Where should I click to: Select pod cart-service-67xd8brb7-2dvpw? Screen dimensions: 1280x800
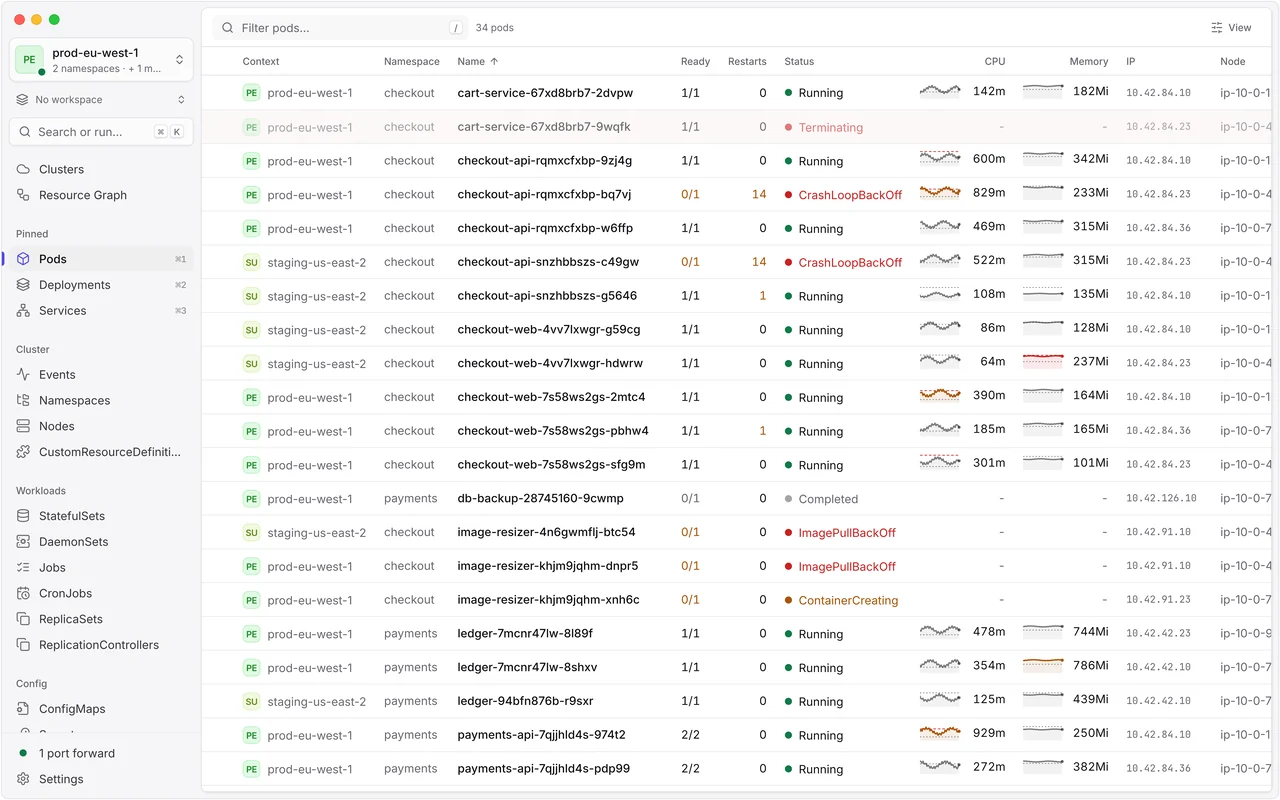[x=545, y=93]
